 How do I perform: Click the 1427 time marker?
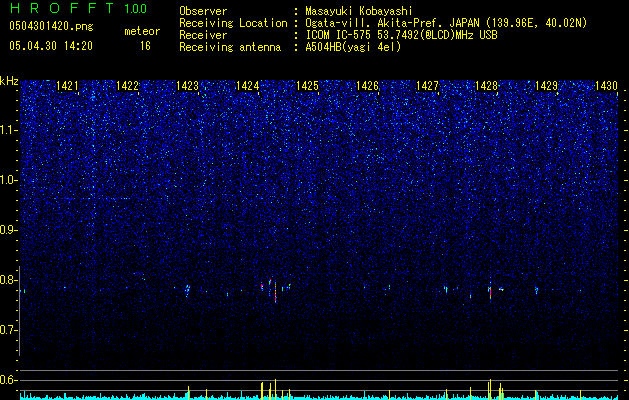(x=427, y=85)
